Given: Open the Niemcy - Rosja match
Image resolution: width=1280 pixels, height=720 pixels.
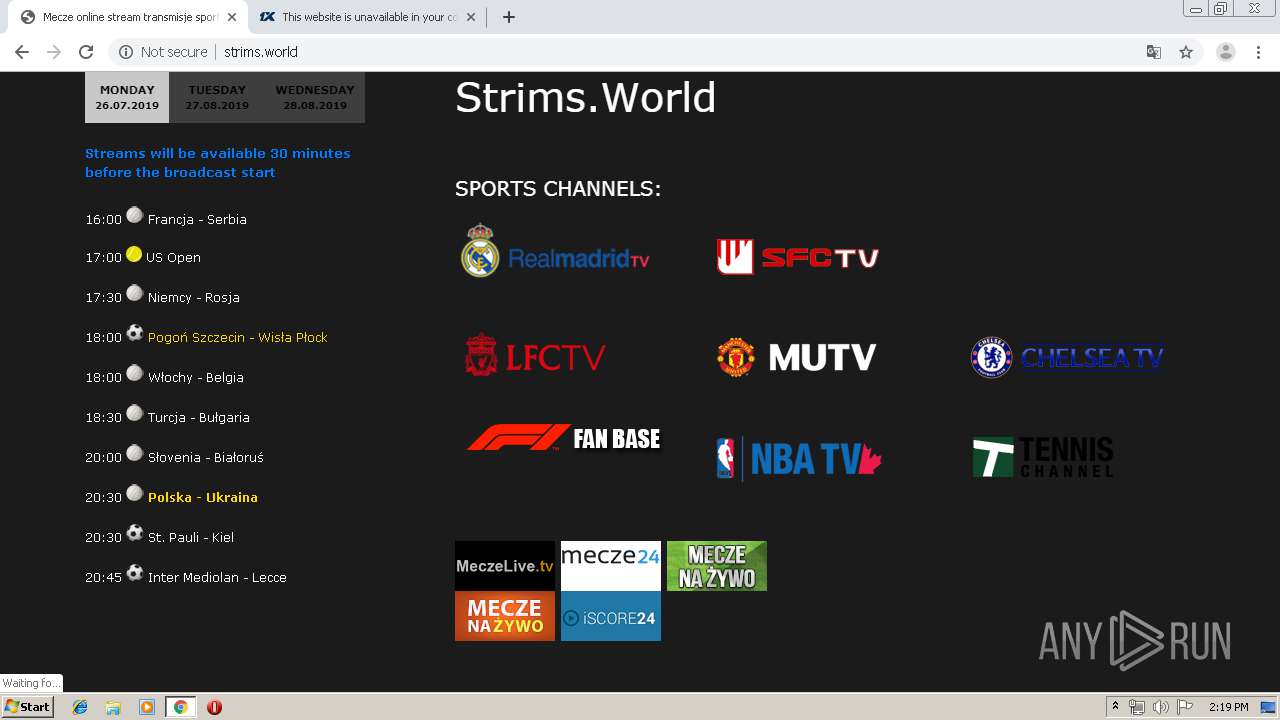Looking at the screenshot, I should 194,297.
